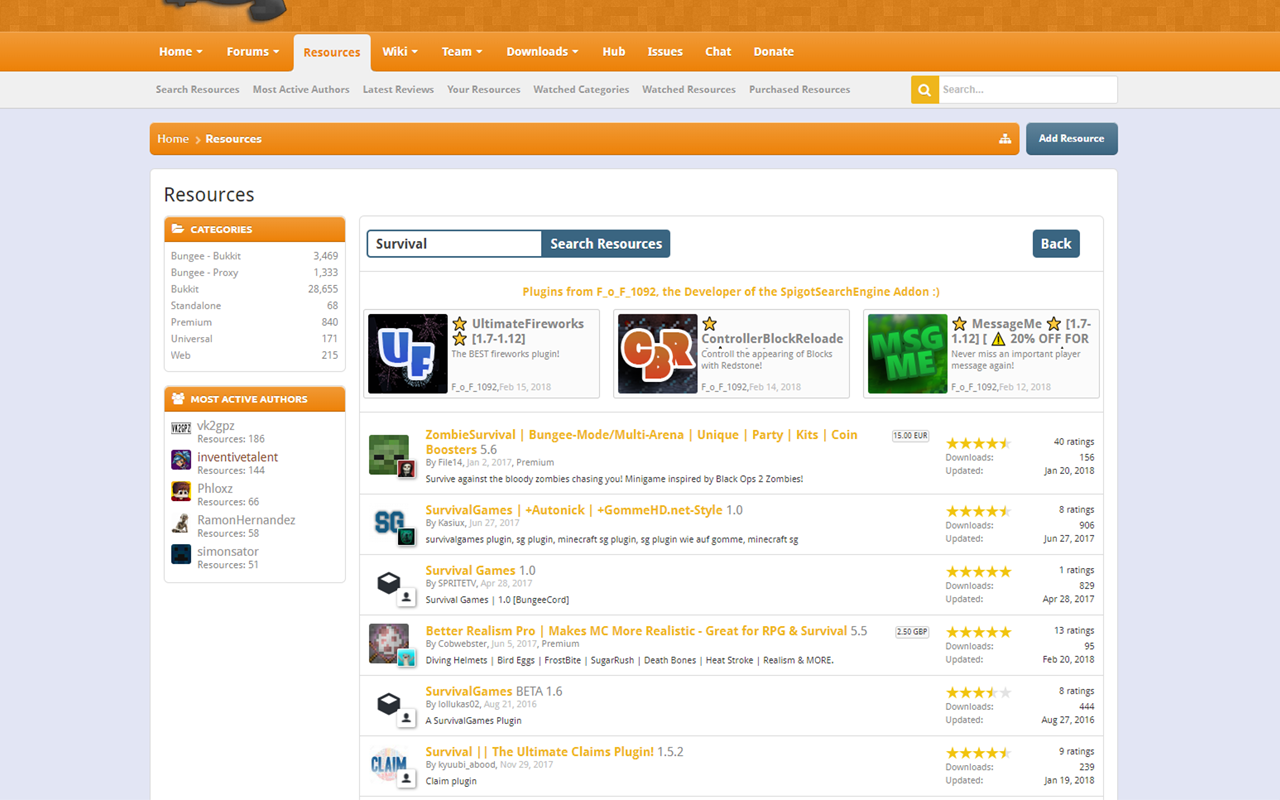The width and height of the screenshot is (1280, 800).
Task: Click the orange search magnifier icon
Action: coord(924,89)
